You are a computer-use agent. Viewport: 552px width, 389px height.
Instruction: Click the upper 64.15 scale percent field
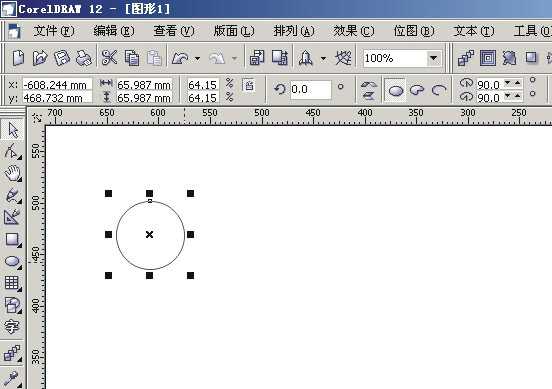coord(202,85)
